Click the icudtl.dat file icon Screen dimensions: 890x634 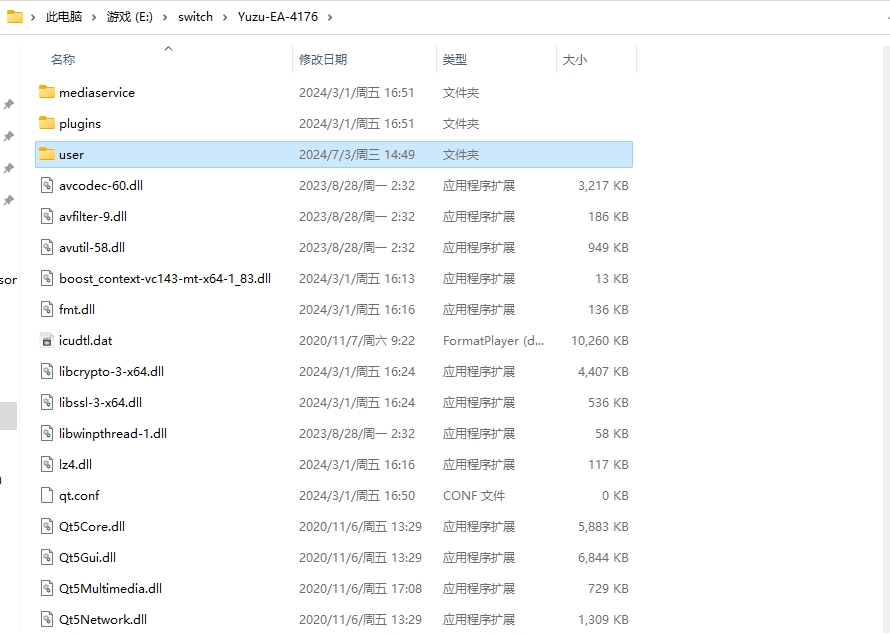(x=47, y=341)
